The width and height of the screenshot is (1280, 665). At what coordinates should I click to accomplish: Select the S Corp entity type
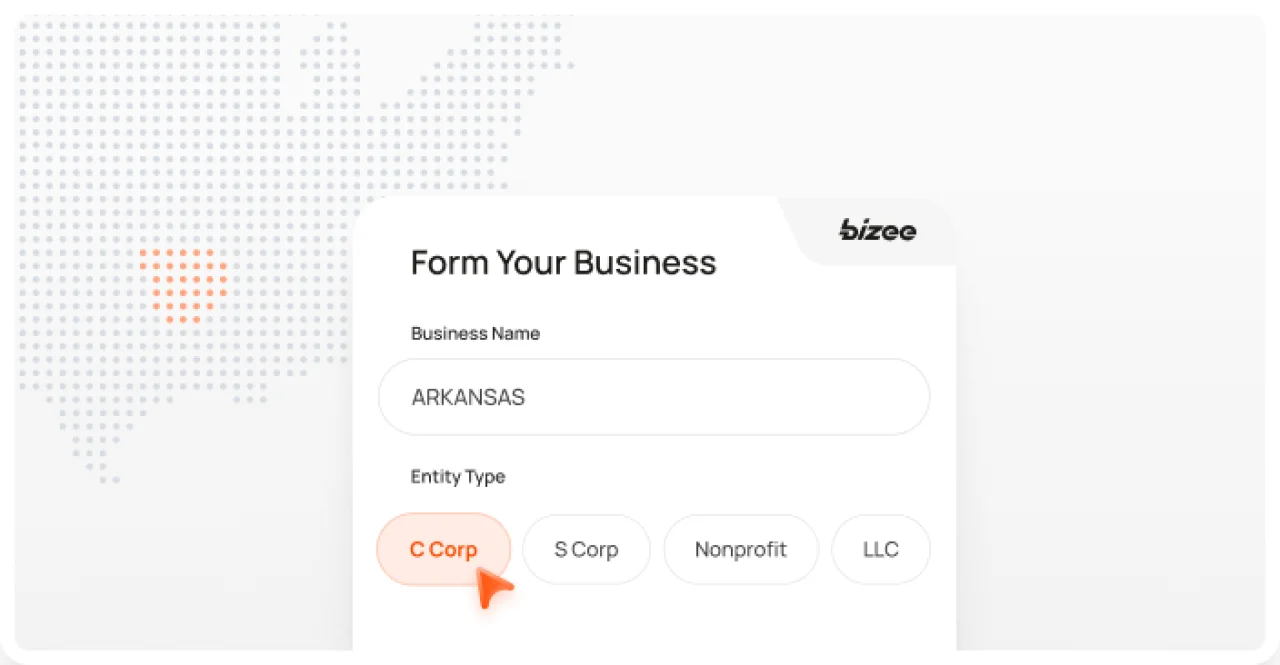pyautogui.click(x=586, y=549)
